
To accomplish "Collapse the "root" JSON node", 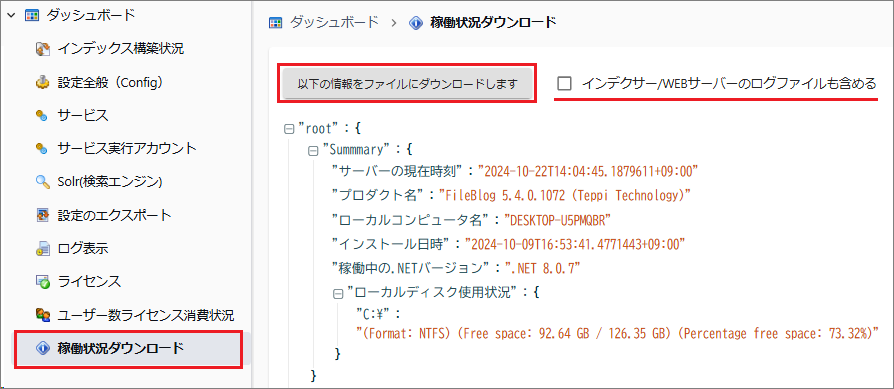I will point(288,129).
